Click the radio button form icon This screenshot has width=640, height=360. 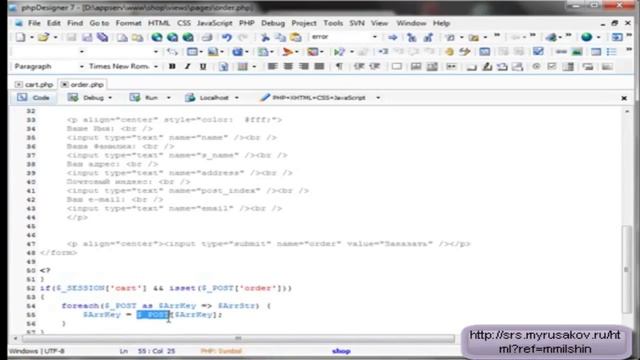[536, 67]
